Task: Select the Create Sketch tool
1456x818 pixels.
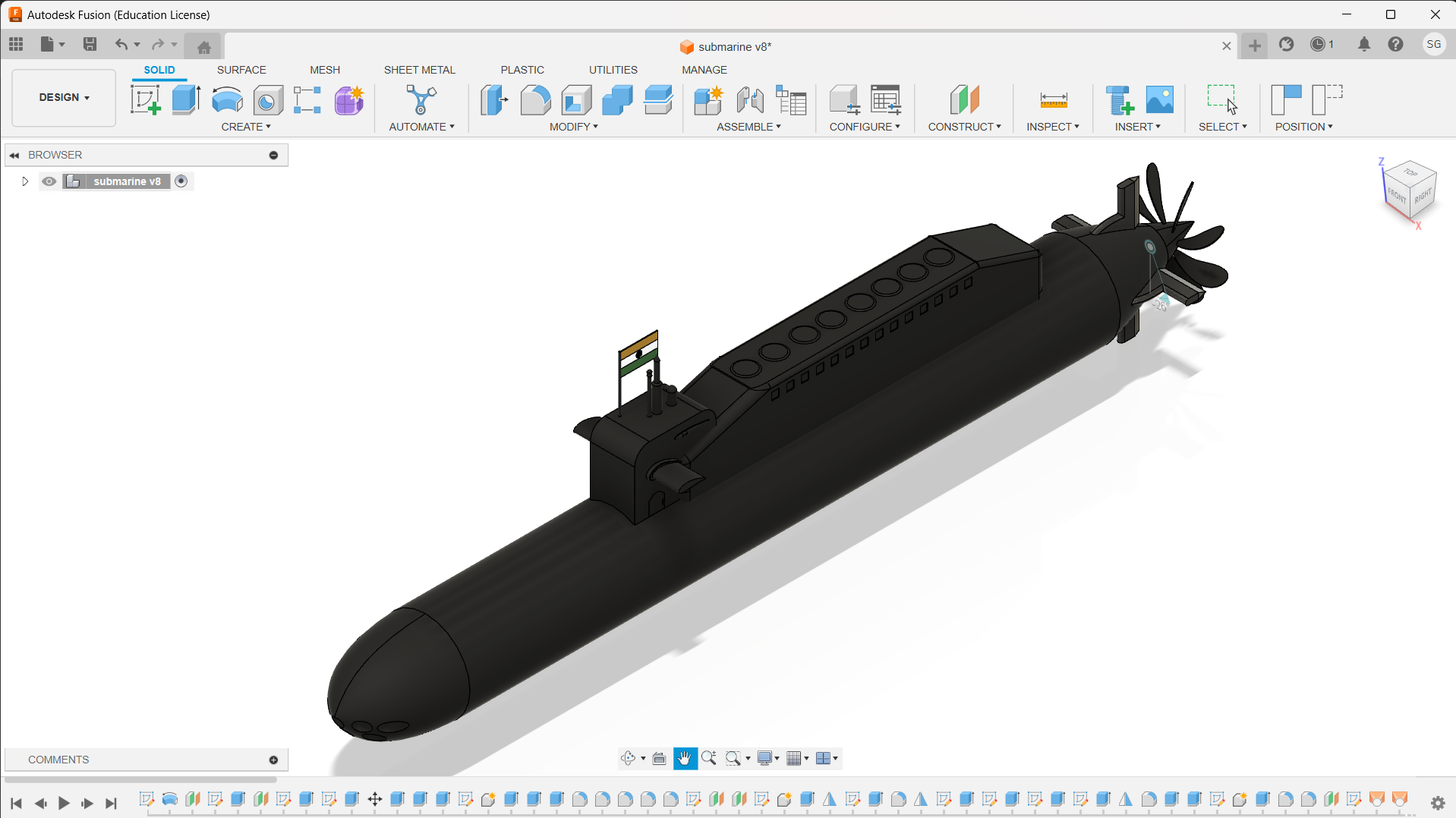Action: pos(145,99)
